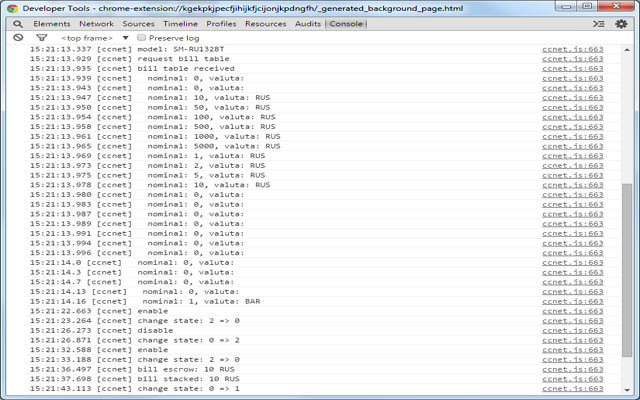
Task: Open DevTools settings gear icon
Action: (x=621, y=24)
